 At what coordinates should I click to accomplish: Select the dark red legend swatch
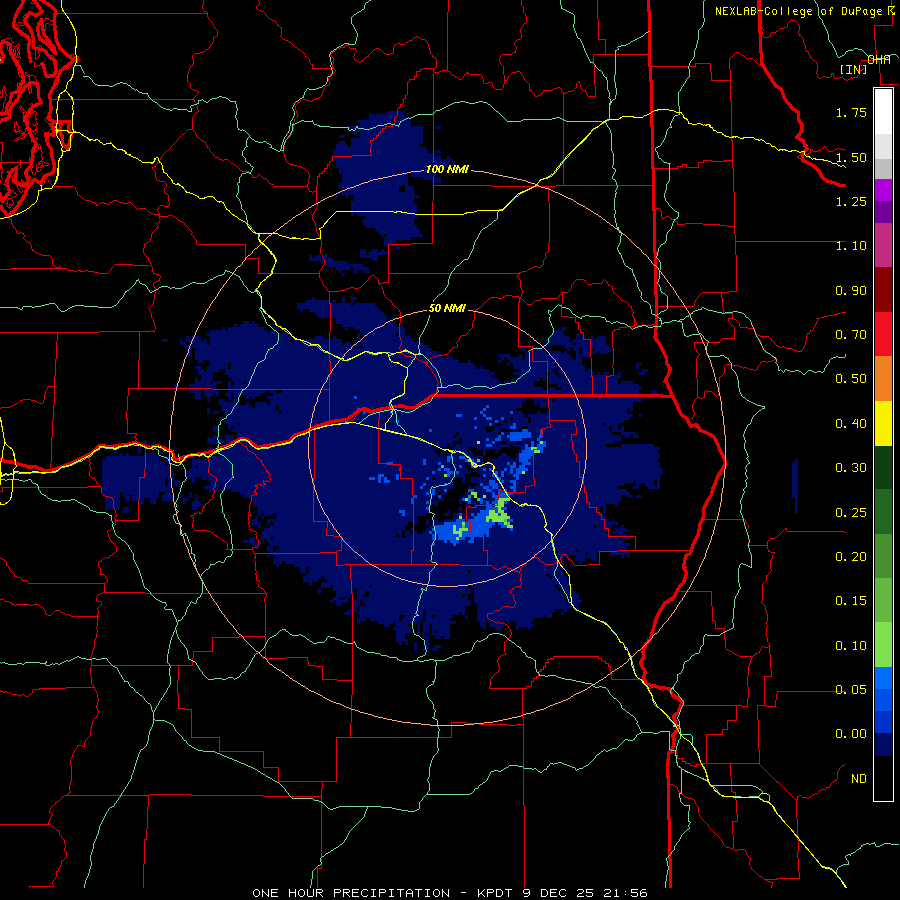[x=883, y=290]
